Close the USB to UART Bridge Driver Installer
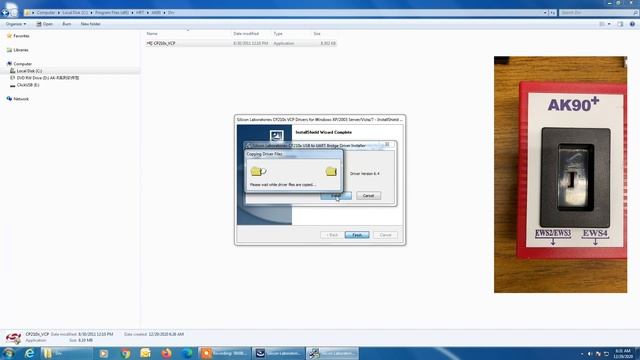 tap(387, 144)
